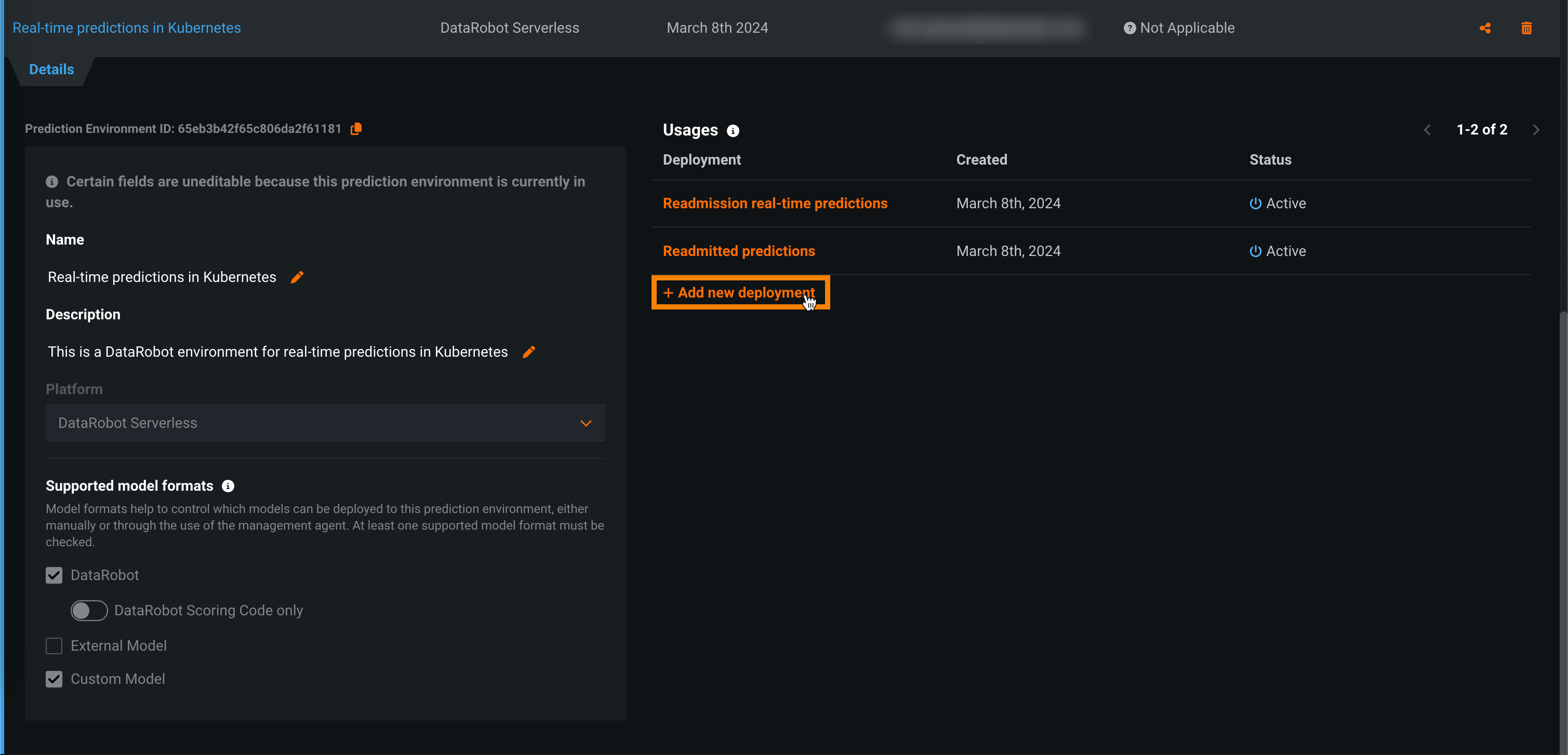Switch to the Details tab

pyautogui.click(x=52, y=70)
